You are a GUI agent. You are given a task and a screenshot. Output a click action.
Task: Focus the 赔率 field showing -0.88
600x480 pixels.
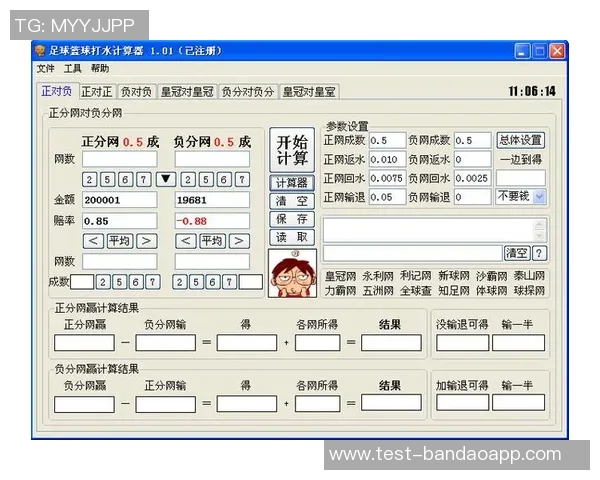[212, 221]
